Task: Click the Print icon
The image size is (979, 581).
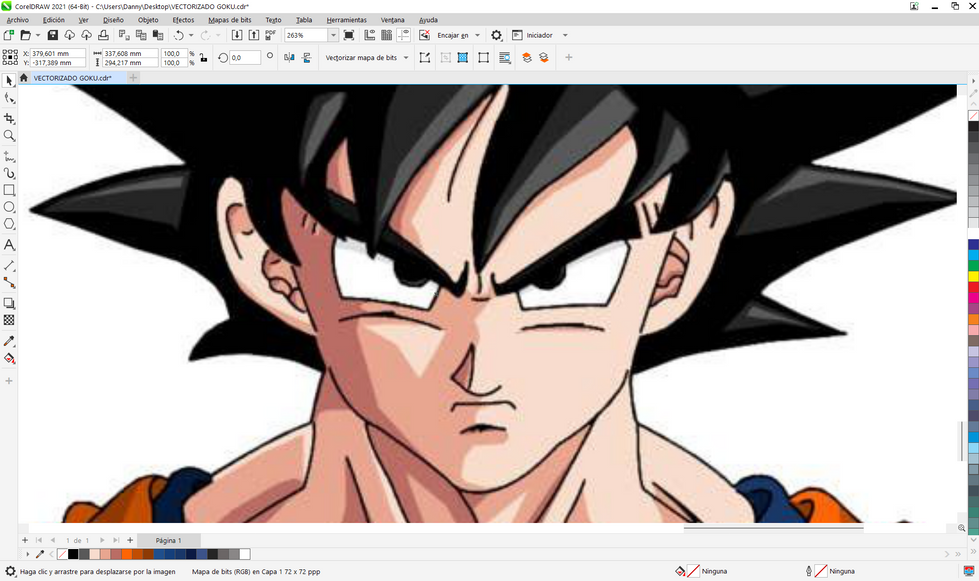Action: point(104,36)
